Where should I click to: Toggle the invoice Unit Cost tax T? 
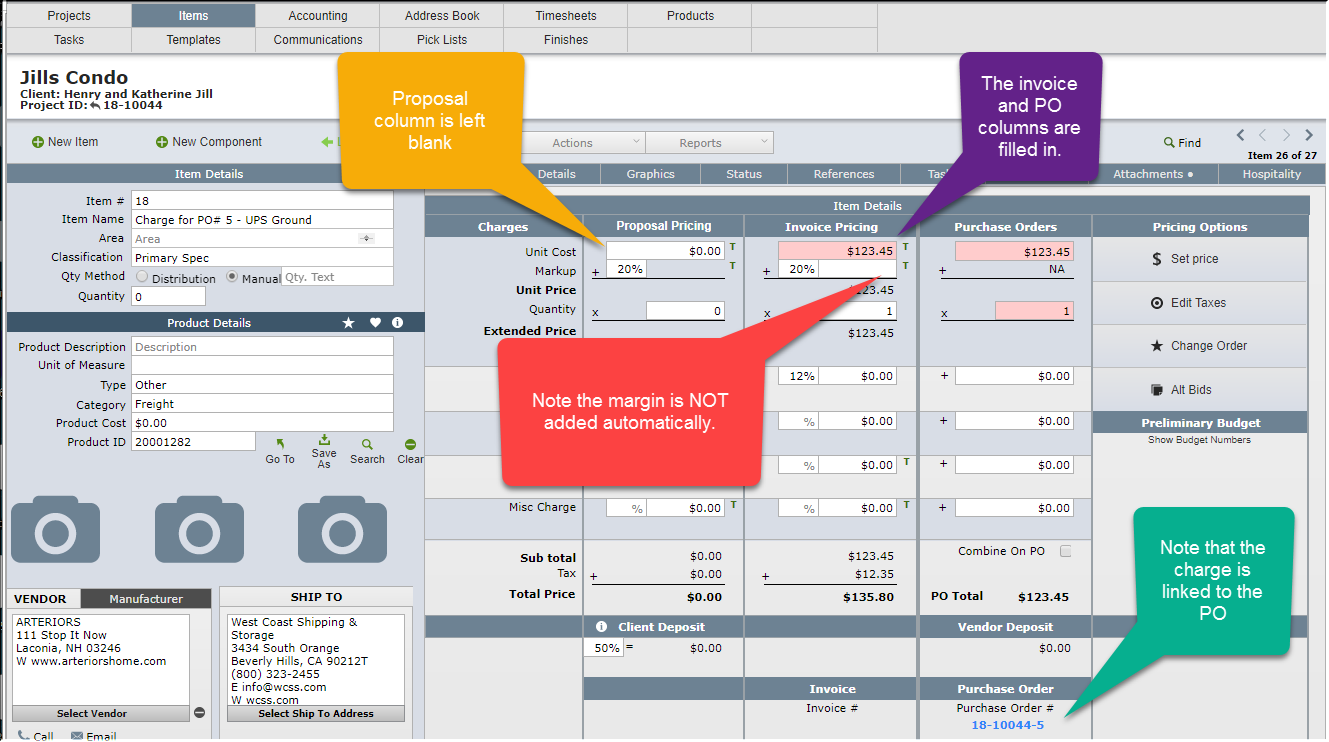(906, 247)
